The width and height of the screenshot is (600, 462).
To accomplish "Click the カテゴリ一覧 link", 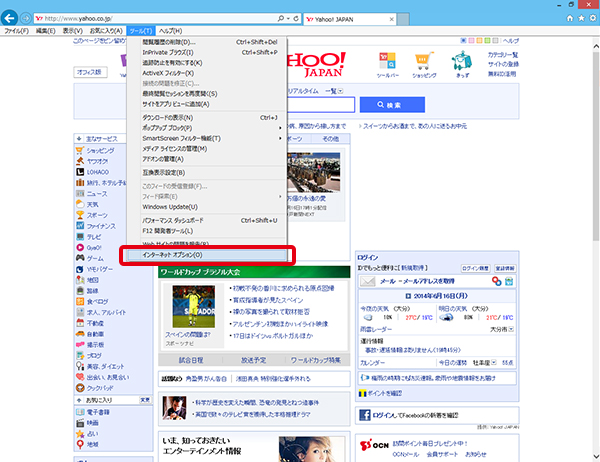I will tap(503, 55).
